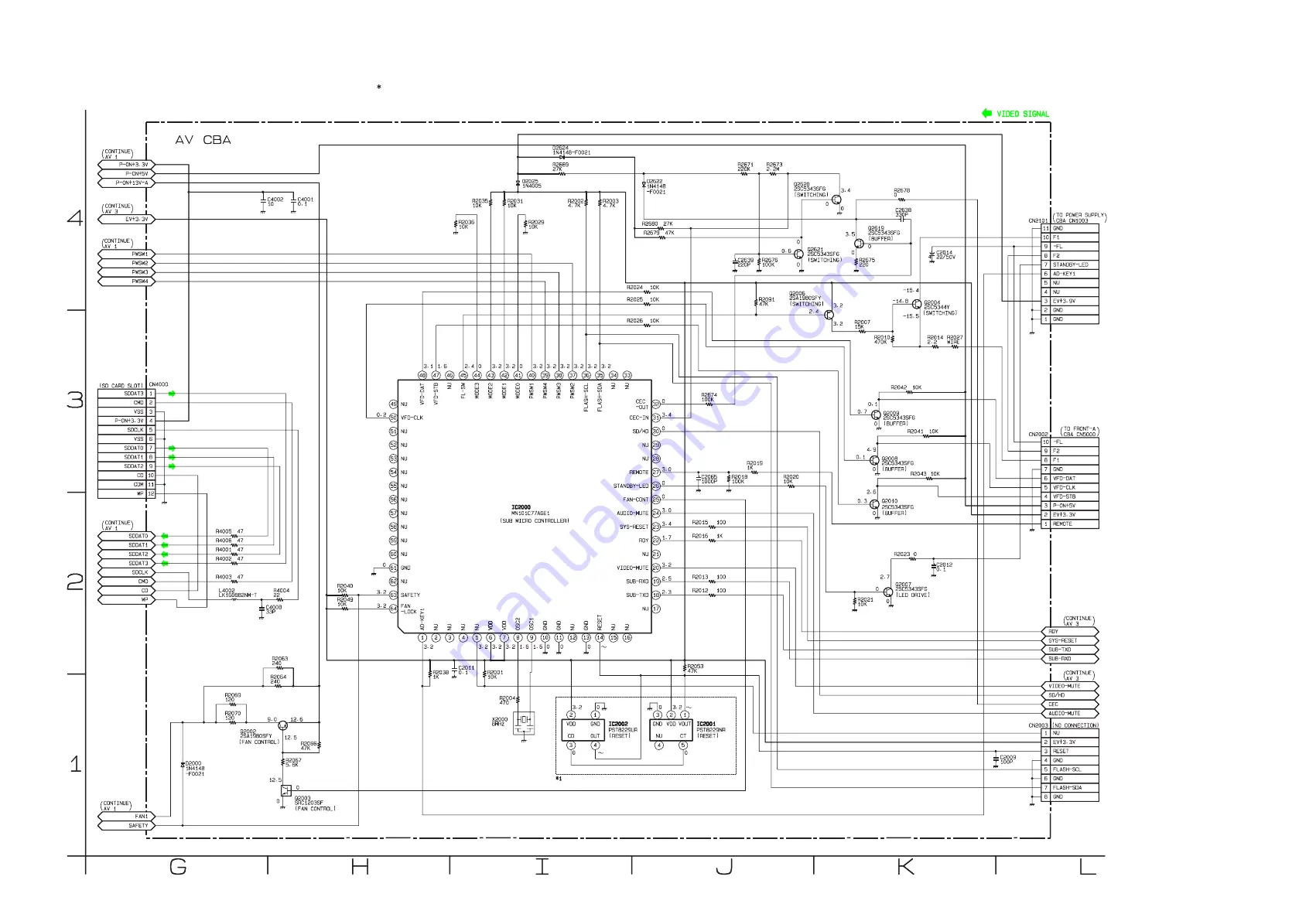Click grid column letter H
The width and height of the screenshot is (1316, 921).
pos(360,867)
